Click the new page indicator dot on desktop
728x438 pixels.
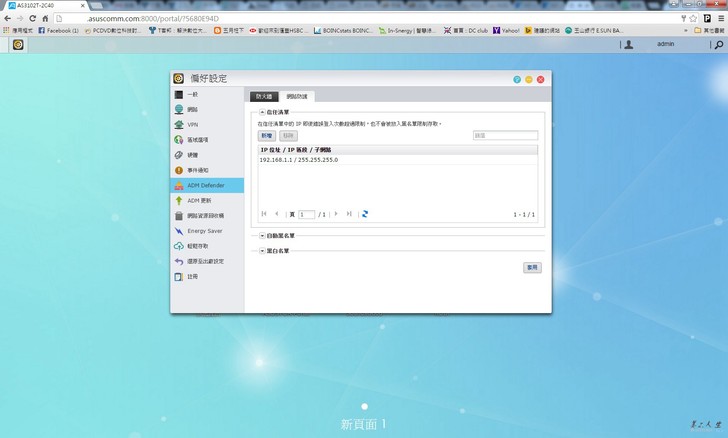coord(364,406)
